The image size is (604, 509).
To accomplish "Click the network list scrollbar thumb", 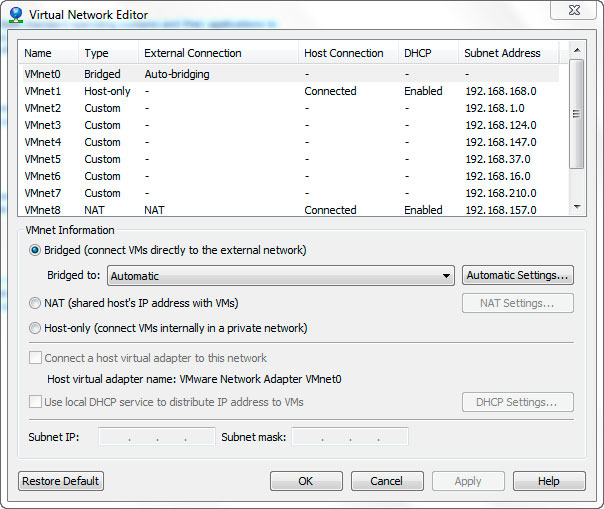I will pyautogui.click(x=577, y=114).
